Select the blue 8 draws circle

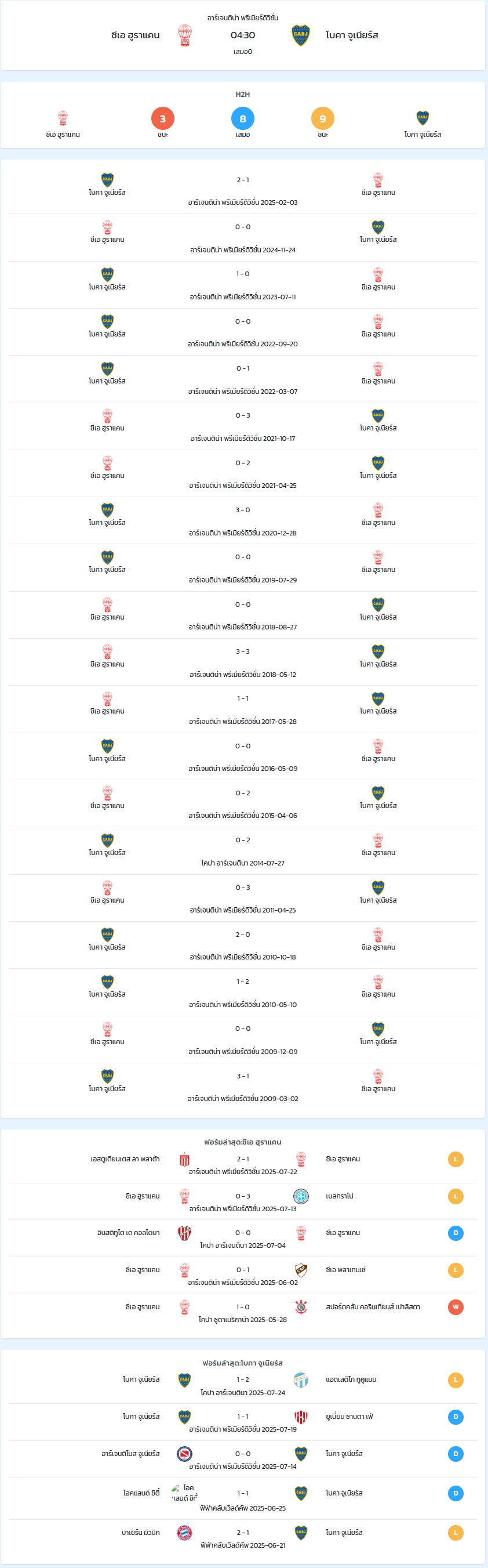243,118
